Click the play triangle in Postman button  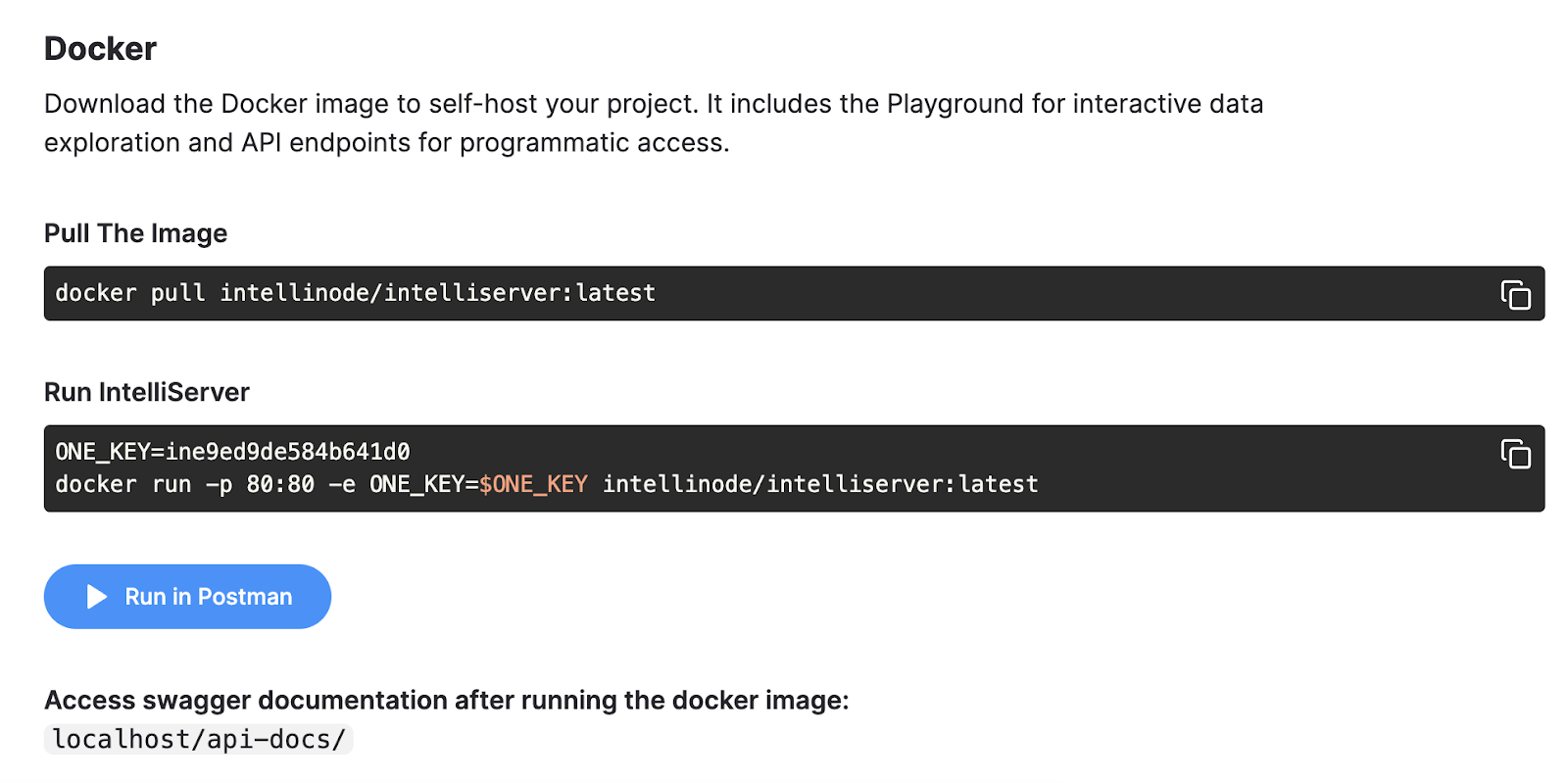[96, 597]
